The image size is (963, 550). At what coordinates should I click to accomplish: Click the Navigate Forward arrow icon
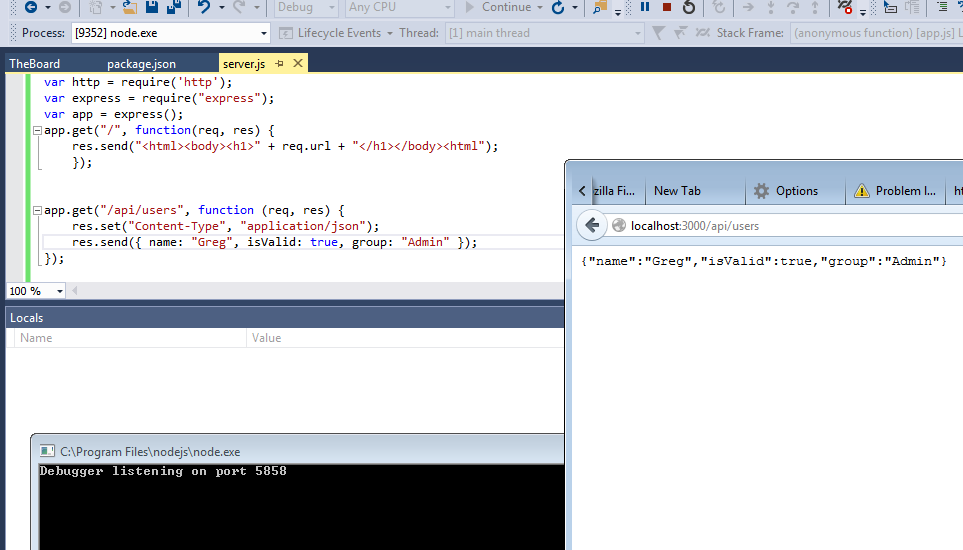[64, 7]
